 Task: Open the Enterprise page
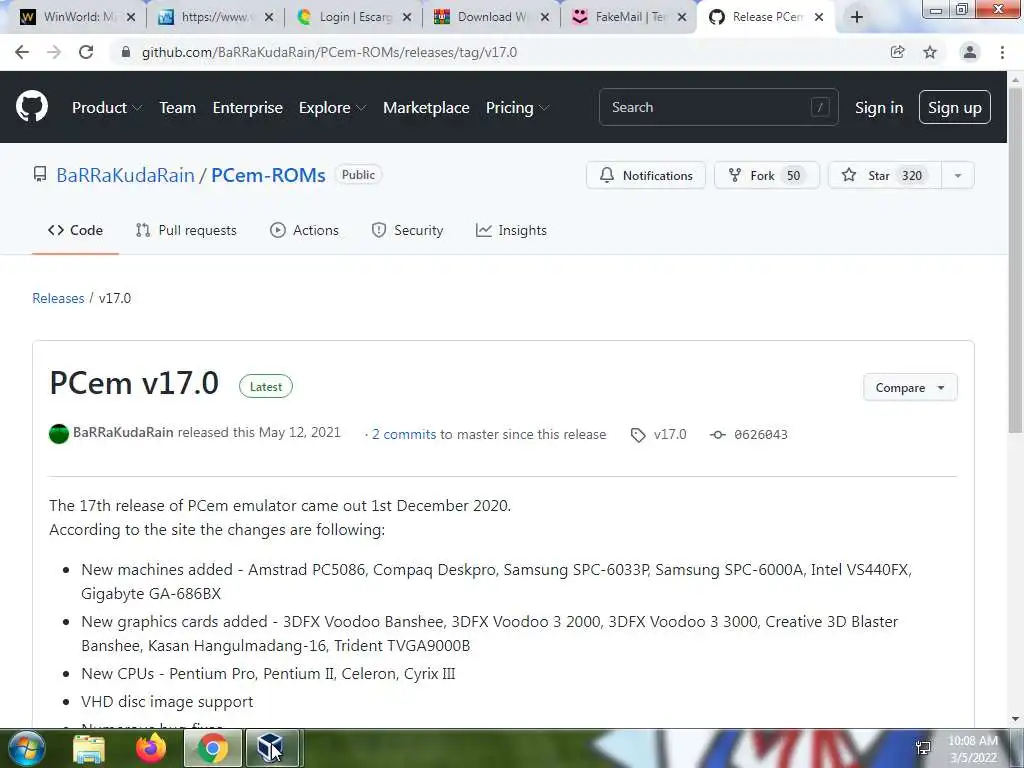pos(248,108)
